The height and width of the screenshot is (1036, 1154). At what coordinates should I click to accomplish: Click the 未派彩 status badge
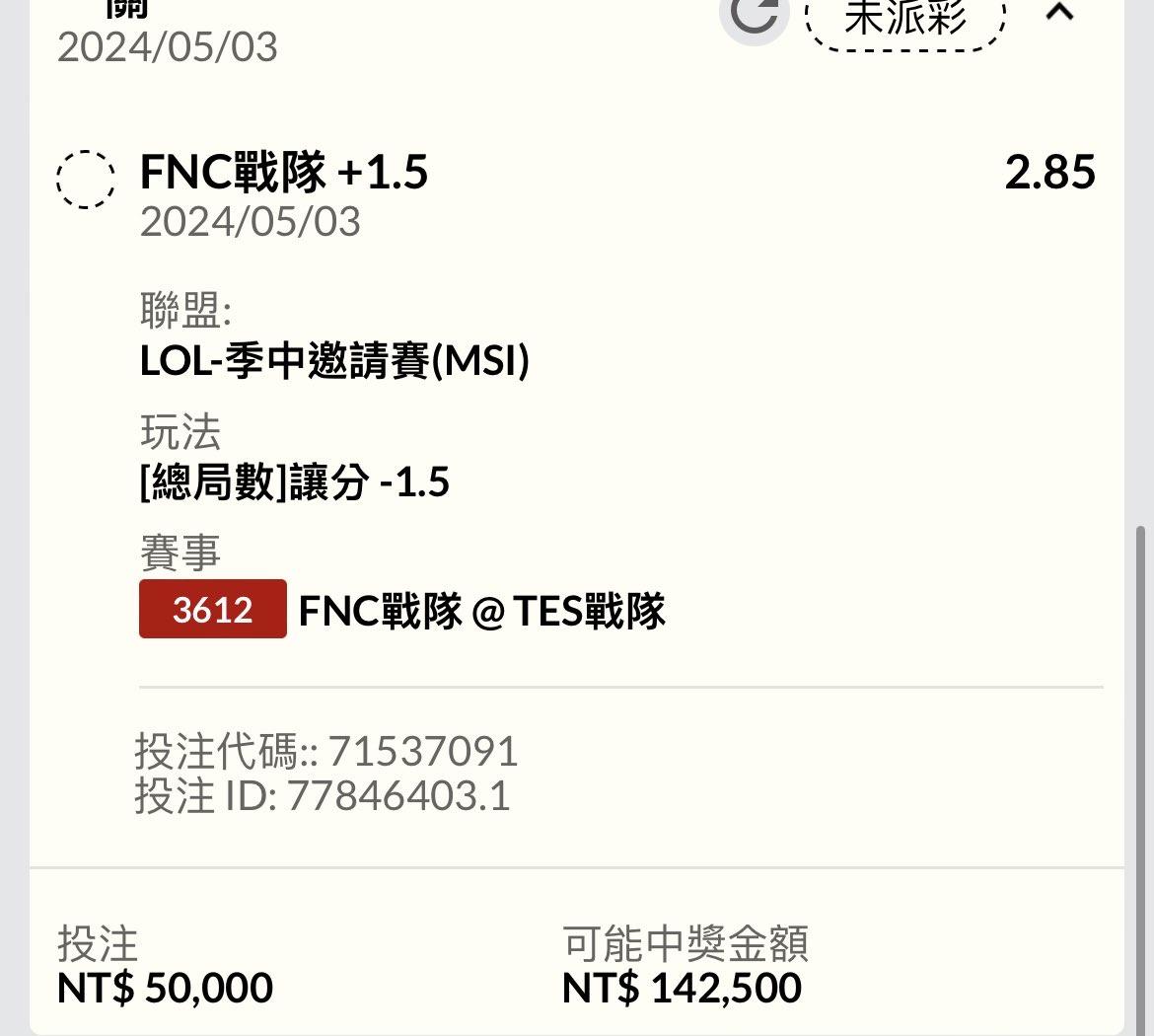click(905, 18)
